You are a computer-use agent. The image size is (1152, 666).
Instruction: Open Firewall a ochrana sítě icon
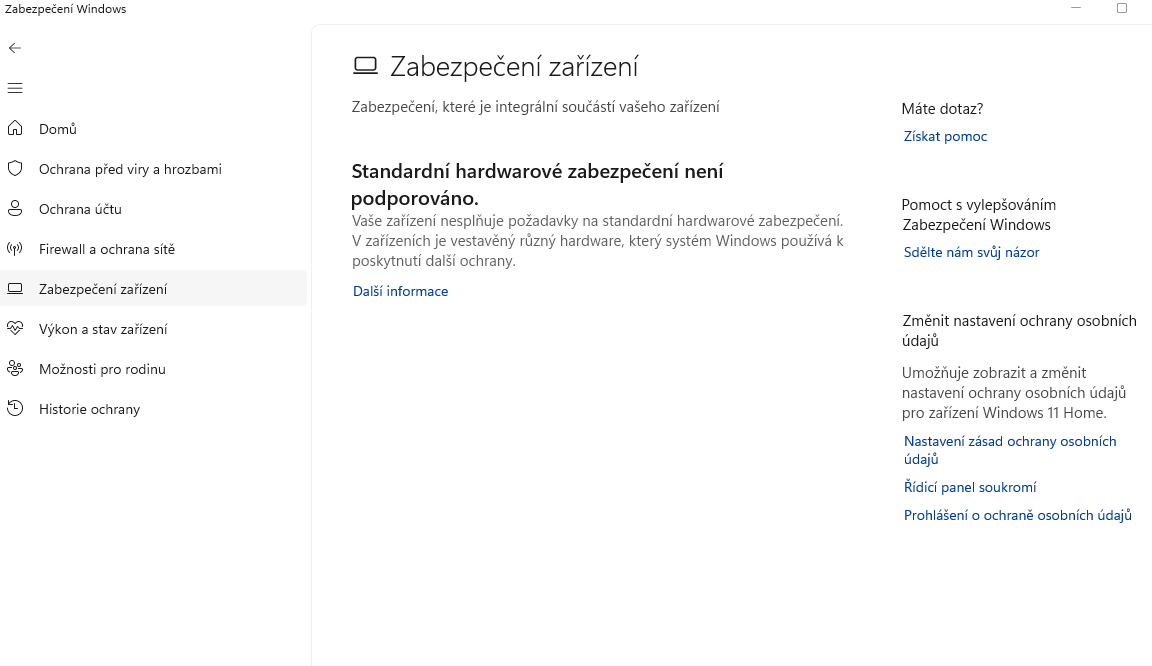point(15,248)
